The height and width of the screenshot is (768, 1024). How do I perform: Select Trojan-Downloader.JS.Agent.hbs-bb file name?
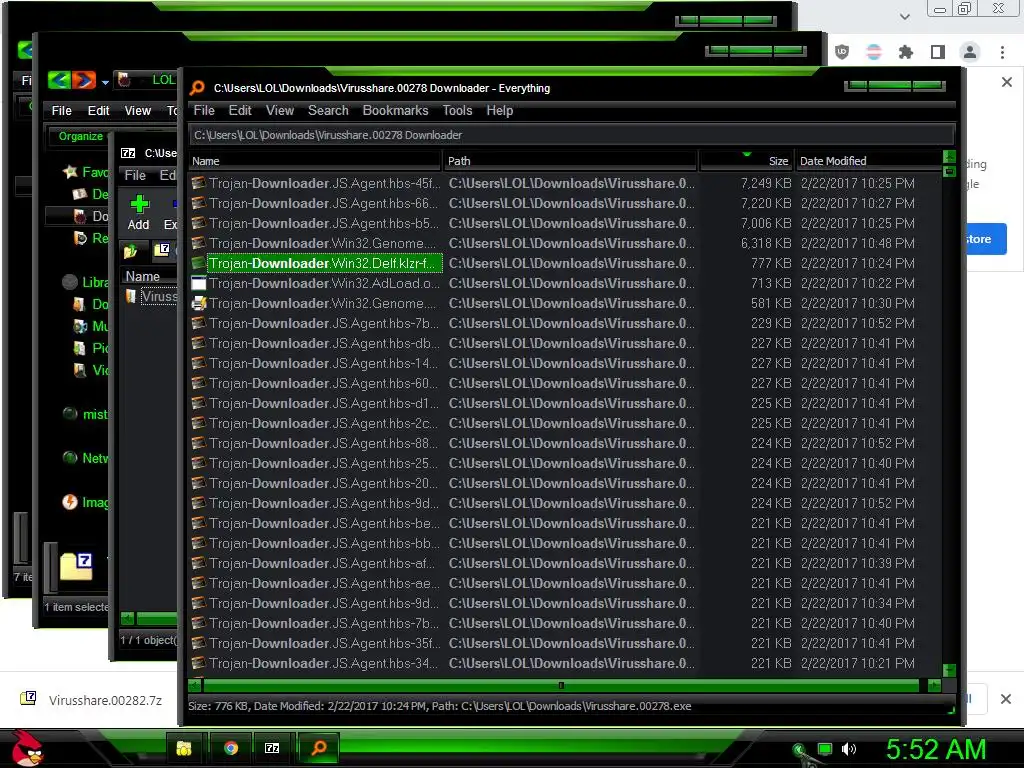(324, 543)
